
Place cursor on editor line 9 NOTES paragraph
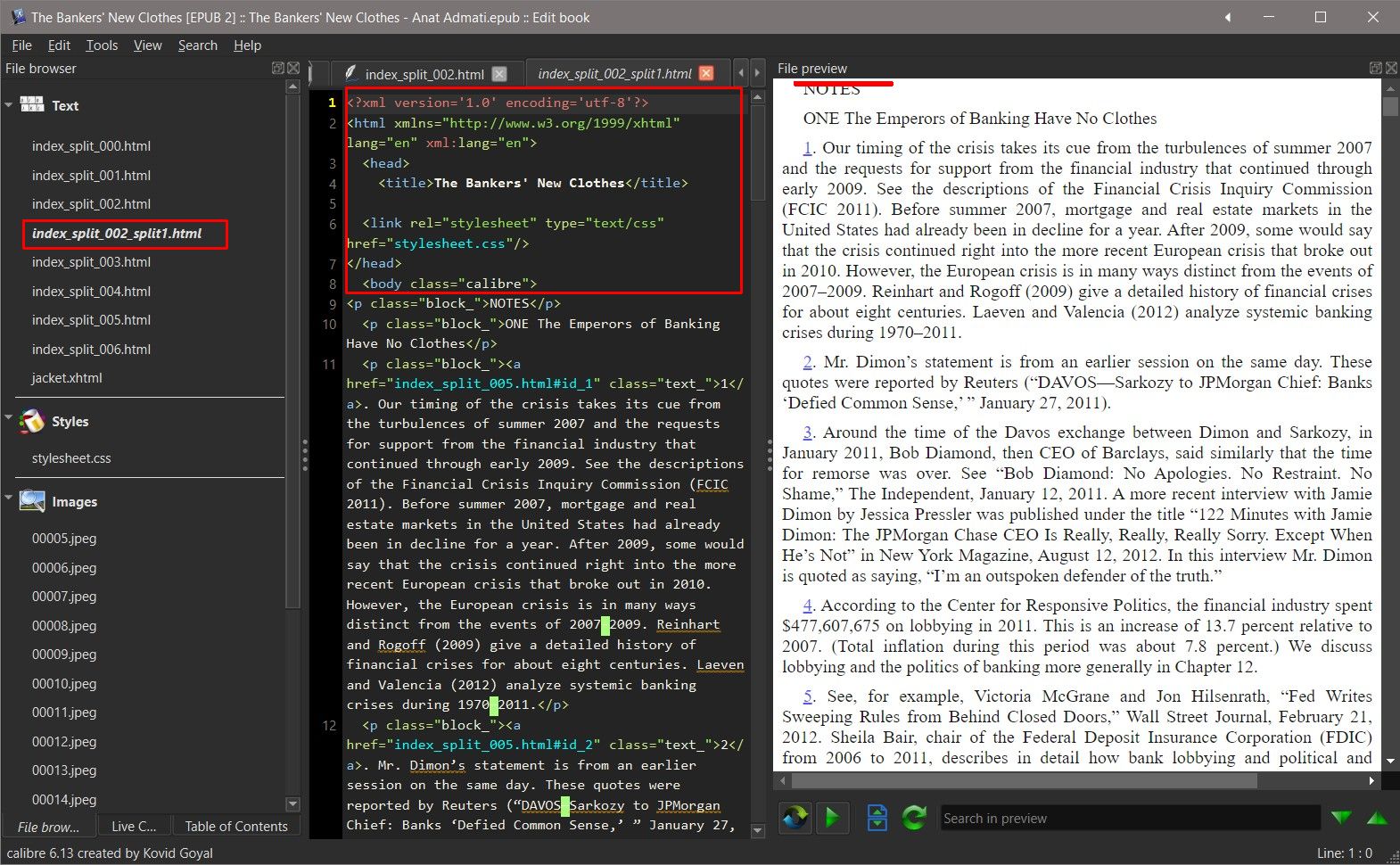point(453,303)
